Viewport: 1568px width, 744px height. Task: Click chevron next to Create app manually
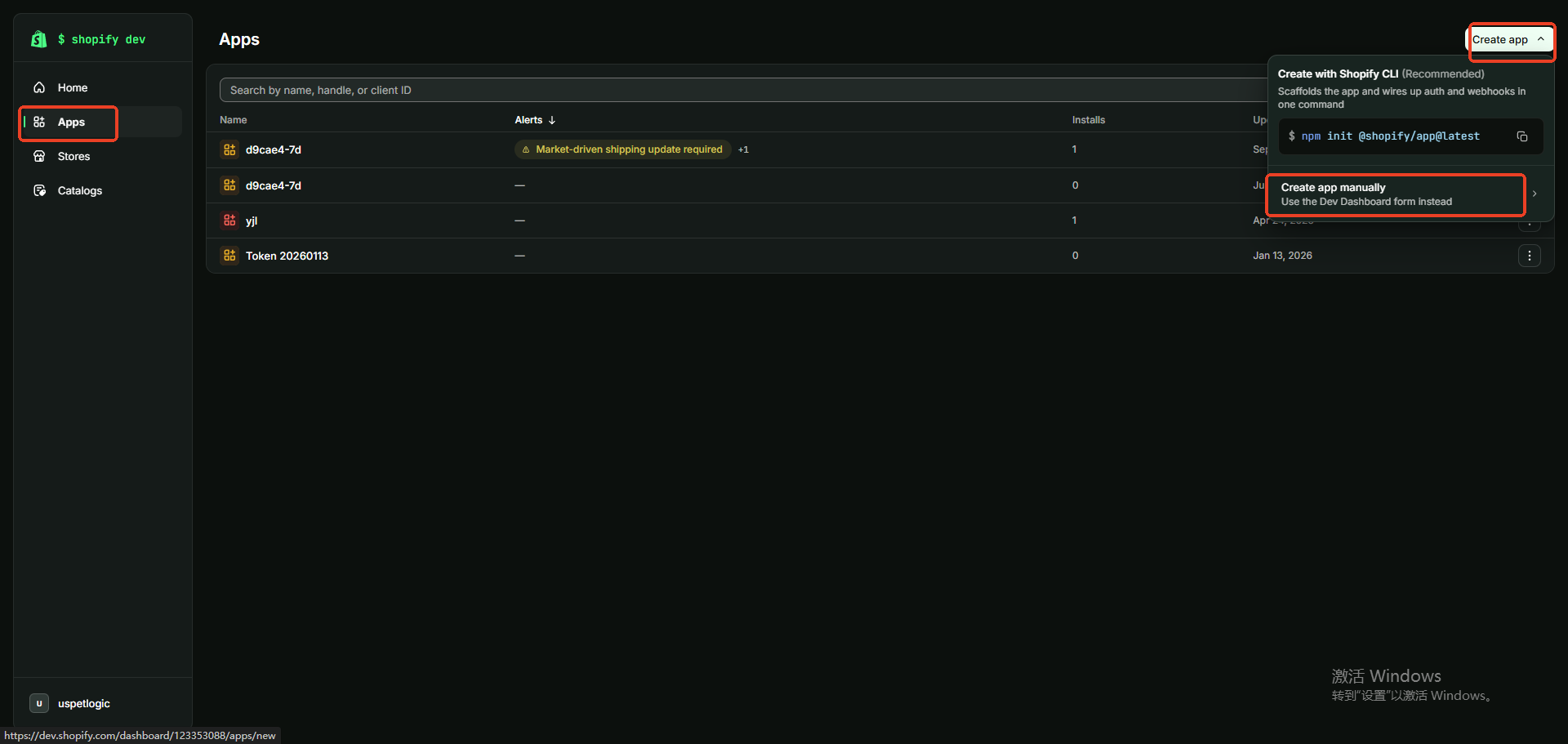1535,194
